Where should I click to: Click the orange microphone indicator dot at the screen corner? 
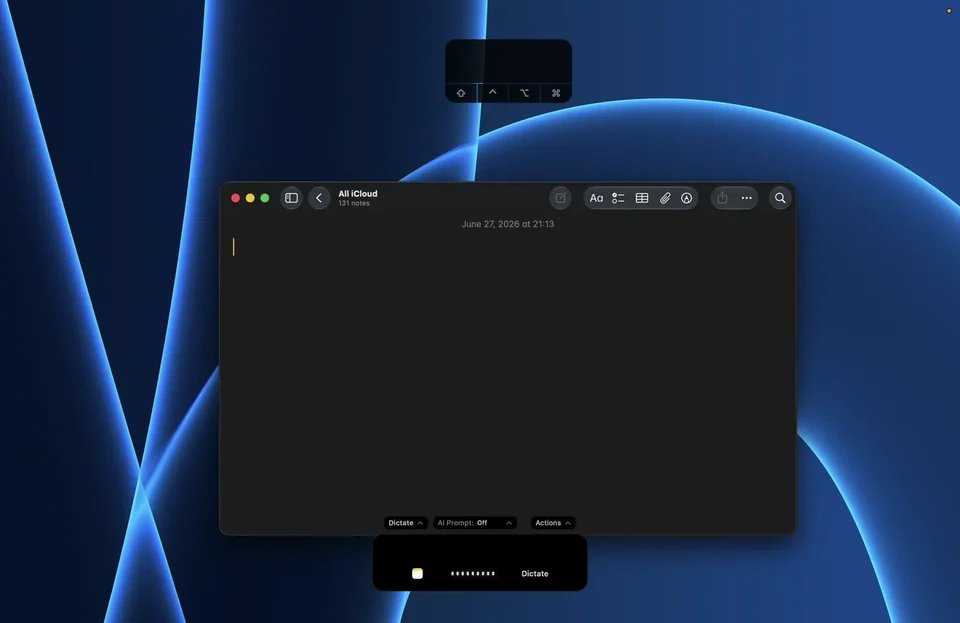[949, 10]
